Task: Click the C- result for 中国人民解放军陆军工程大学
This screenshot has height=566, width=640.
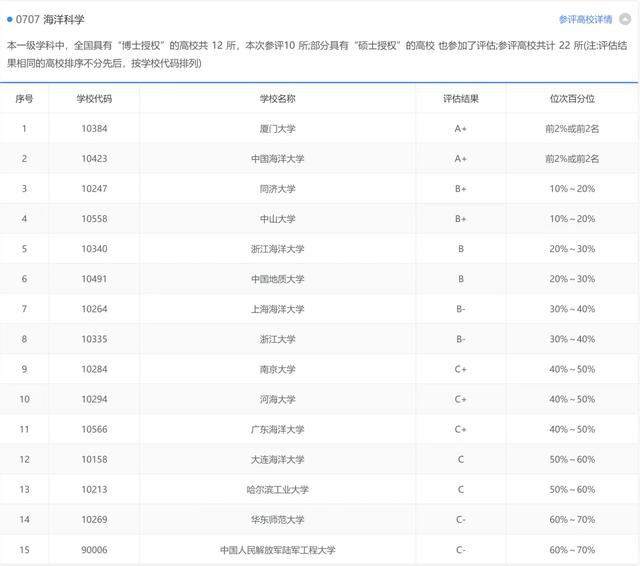Action: [461, 550]
